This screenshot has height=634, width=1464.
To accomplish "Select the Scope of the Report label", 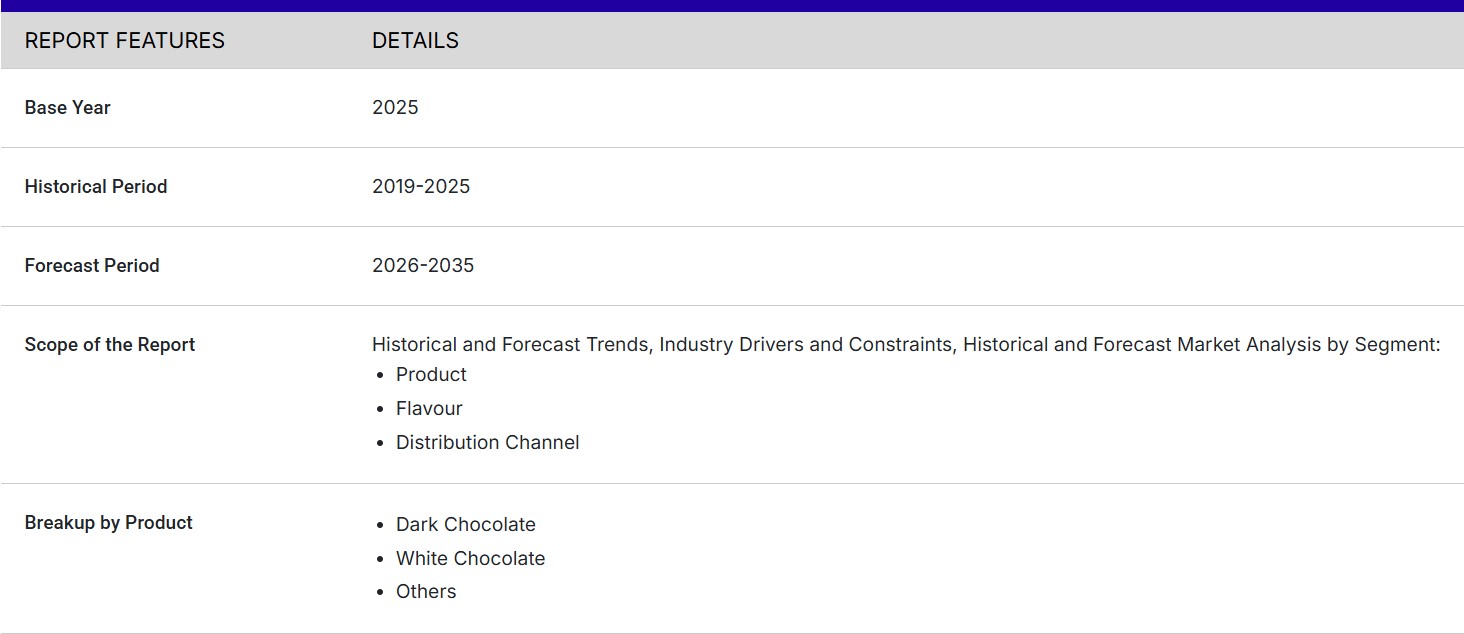I will pyautogui.click(x=110, y=345).
